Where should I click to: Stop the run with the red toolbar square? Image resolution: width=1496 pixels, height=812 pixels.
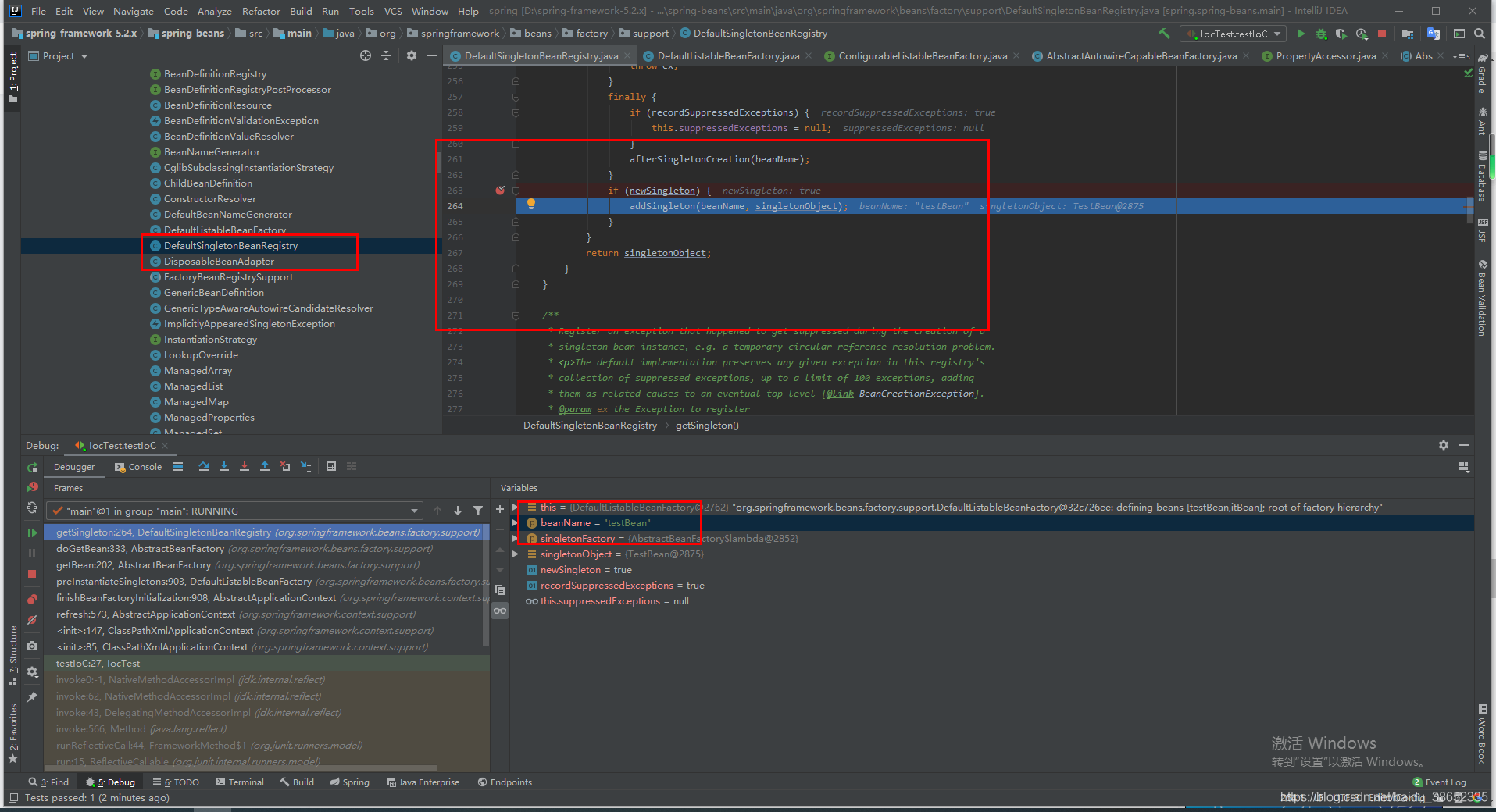(1382, 34)
